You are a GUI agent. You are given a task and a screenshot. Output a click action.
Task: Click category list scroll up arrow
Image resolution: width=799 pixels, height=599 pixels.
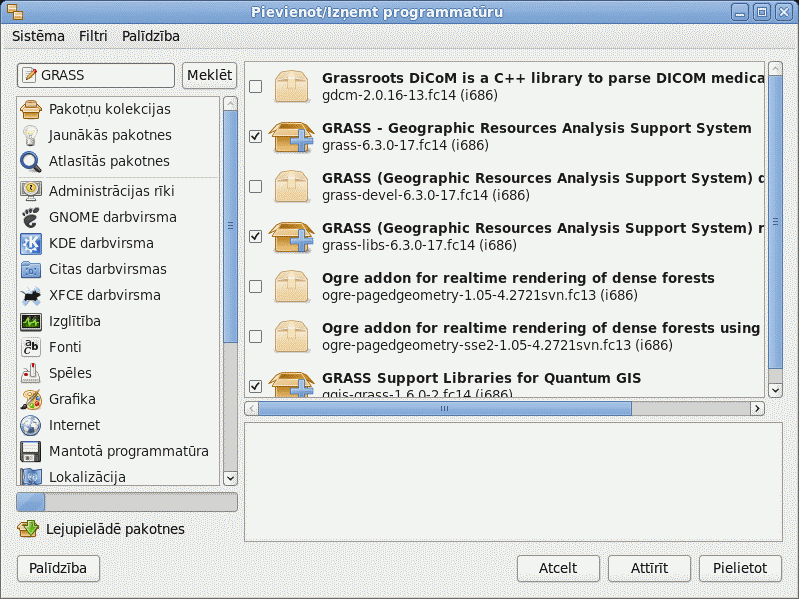230,104
